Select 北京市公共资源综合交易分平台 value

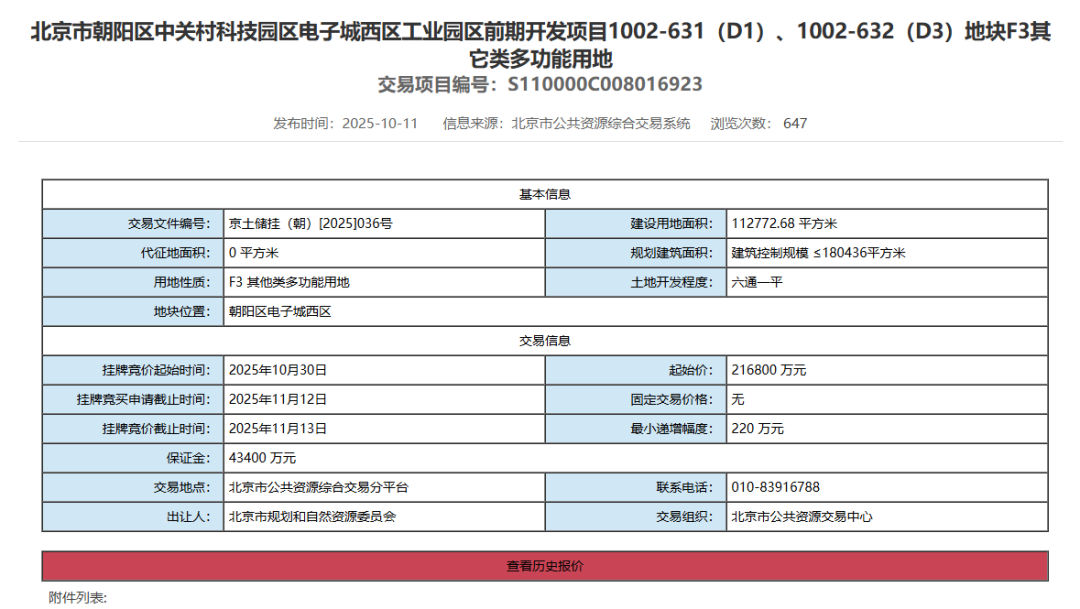(318, 487)
